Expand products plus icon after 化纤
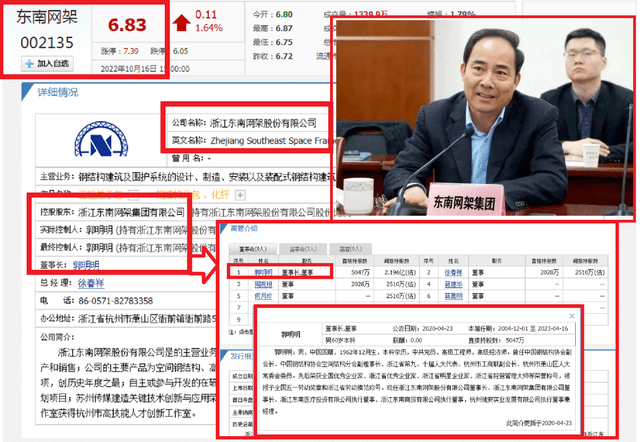The width and height of the screenshot is (640, 442). pos(240,195)
